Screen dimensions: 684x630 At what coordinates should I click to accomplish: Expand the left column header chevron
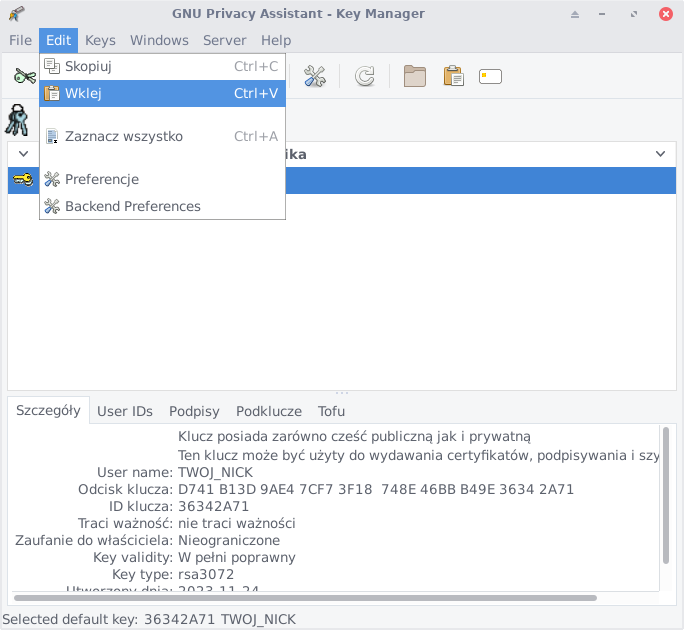click(x=23, y=154)
